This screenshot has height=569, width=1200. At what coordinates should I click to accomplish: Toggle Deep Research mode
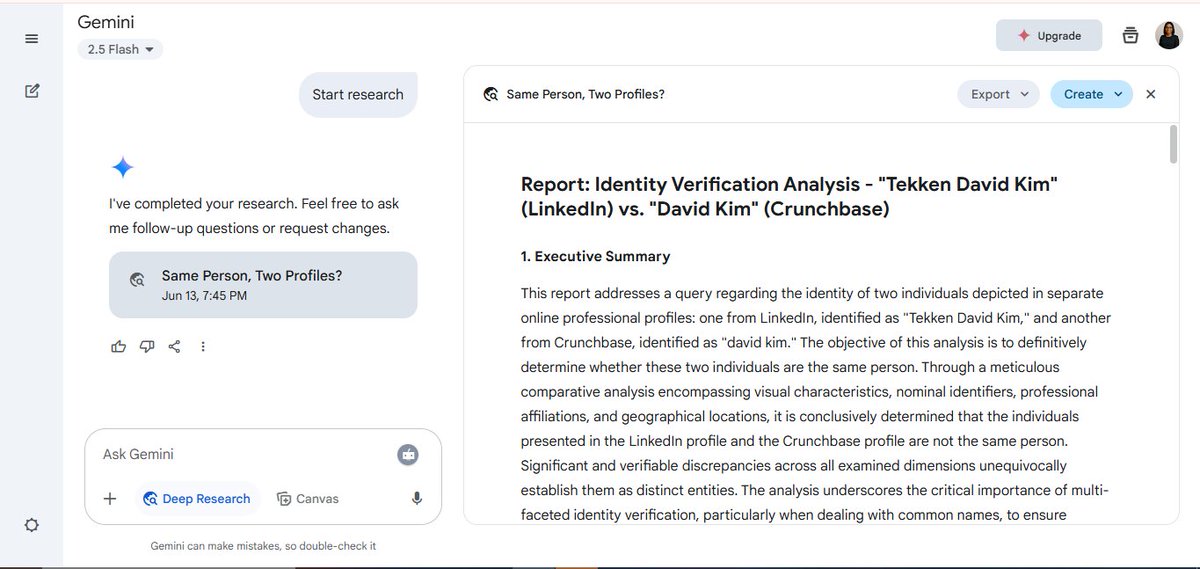197,499
